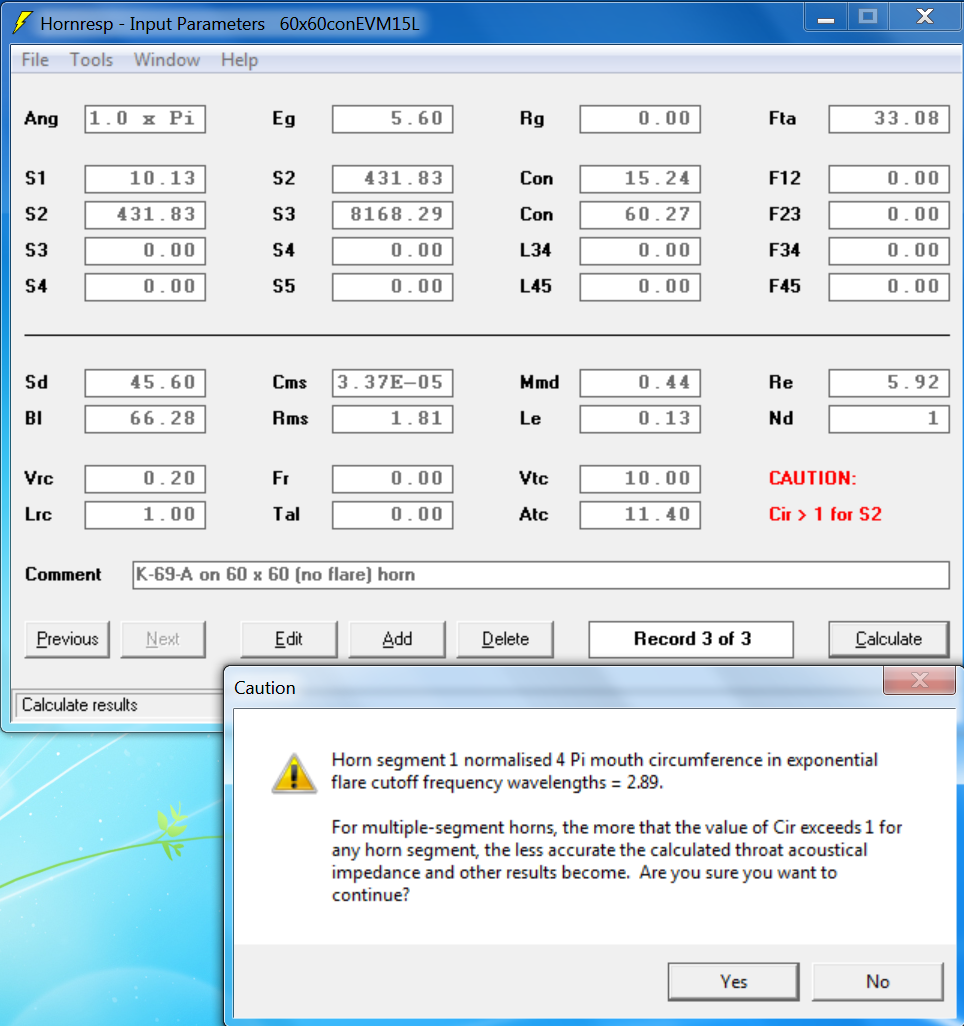Click the red 'Cir > 1 for S2' warning

point(825,514)
